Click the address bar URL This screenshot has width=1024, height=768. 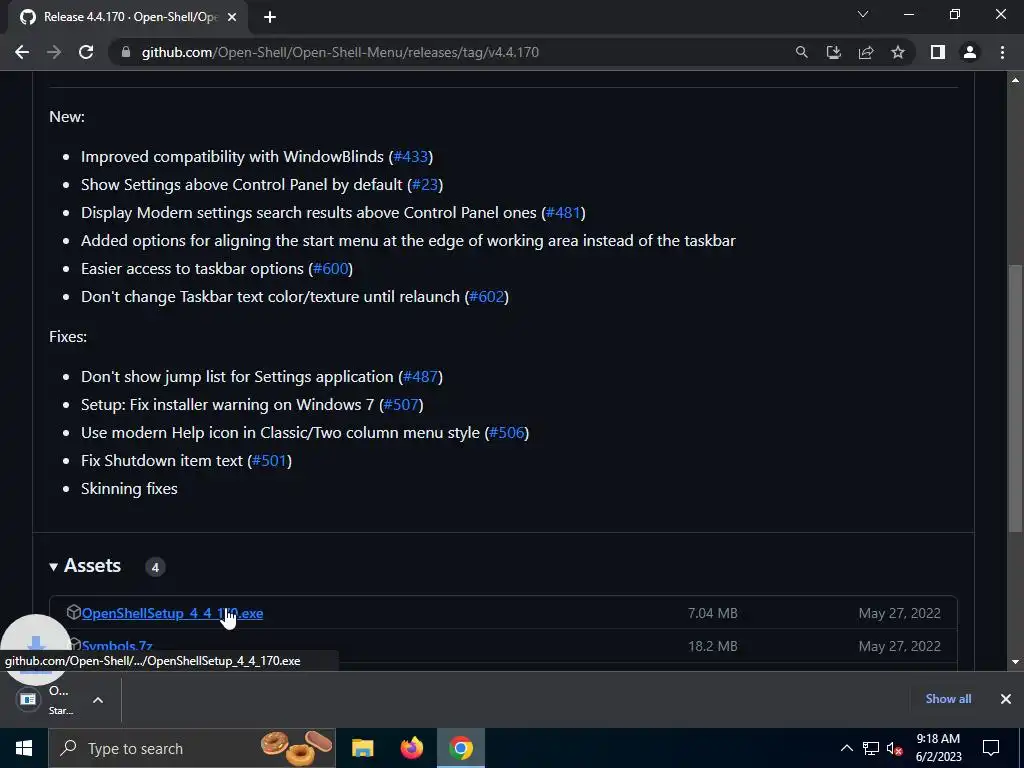[x=340, y=52]
